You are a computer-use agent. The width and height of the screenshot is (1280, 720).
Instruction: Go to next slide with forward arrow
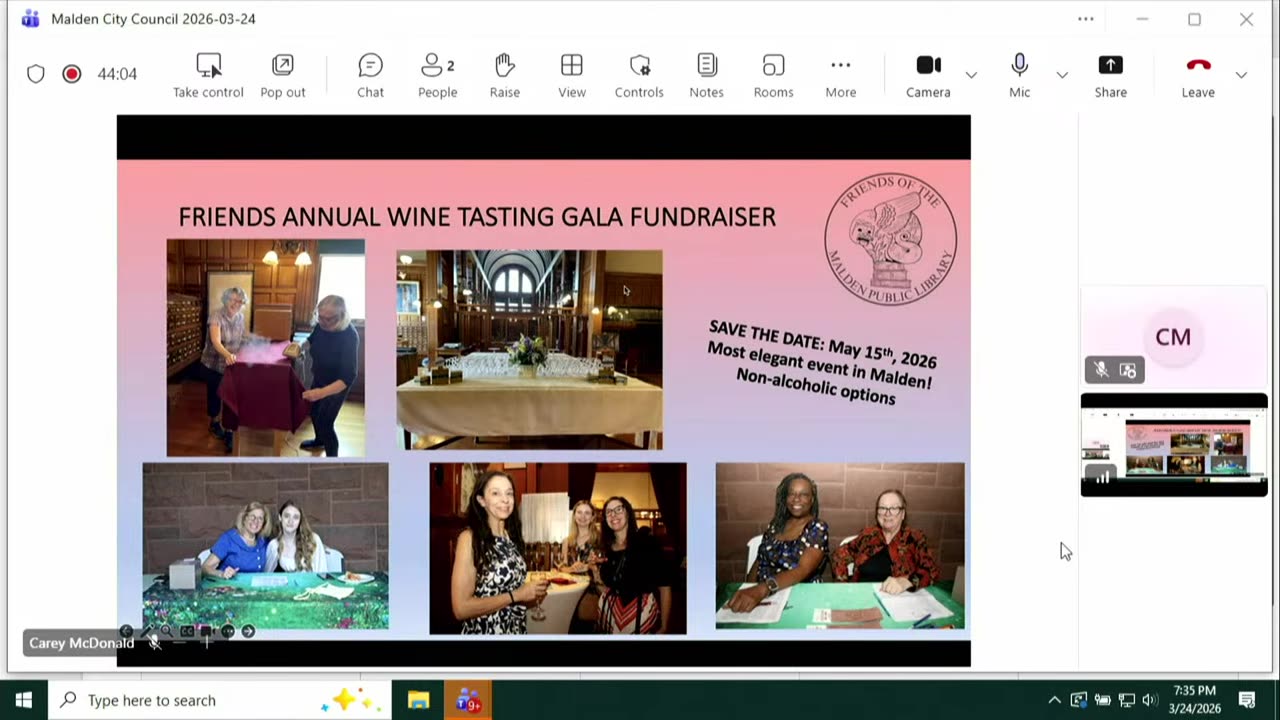pyautogui.click(x=248, y=631)
